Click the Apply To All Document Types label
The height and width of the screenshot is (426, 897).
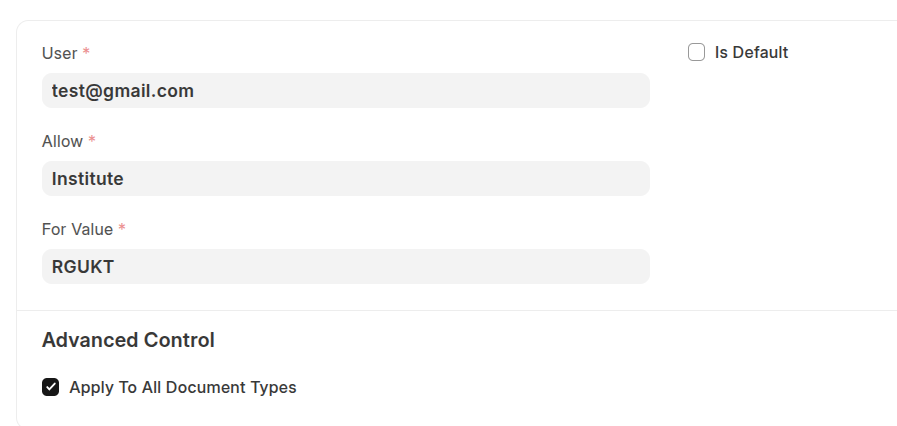coord(183,388)
